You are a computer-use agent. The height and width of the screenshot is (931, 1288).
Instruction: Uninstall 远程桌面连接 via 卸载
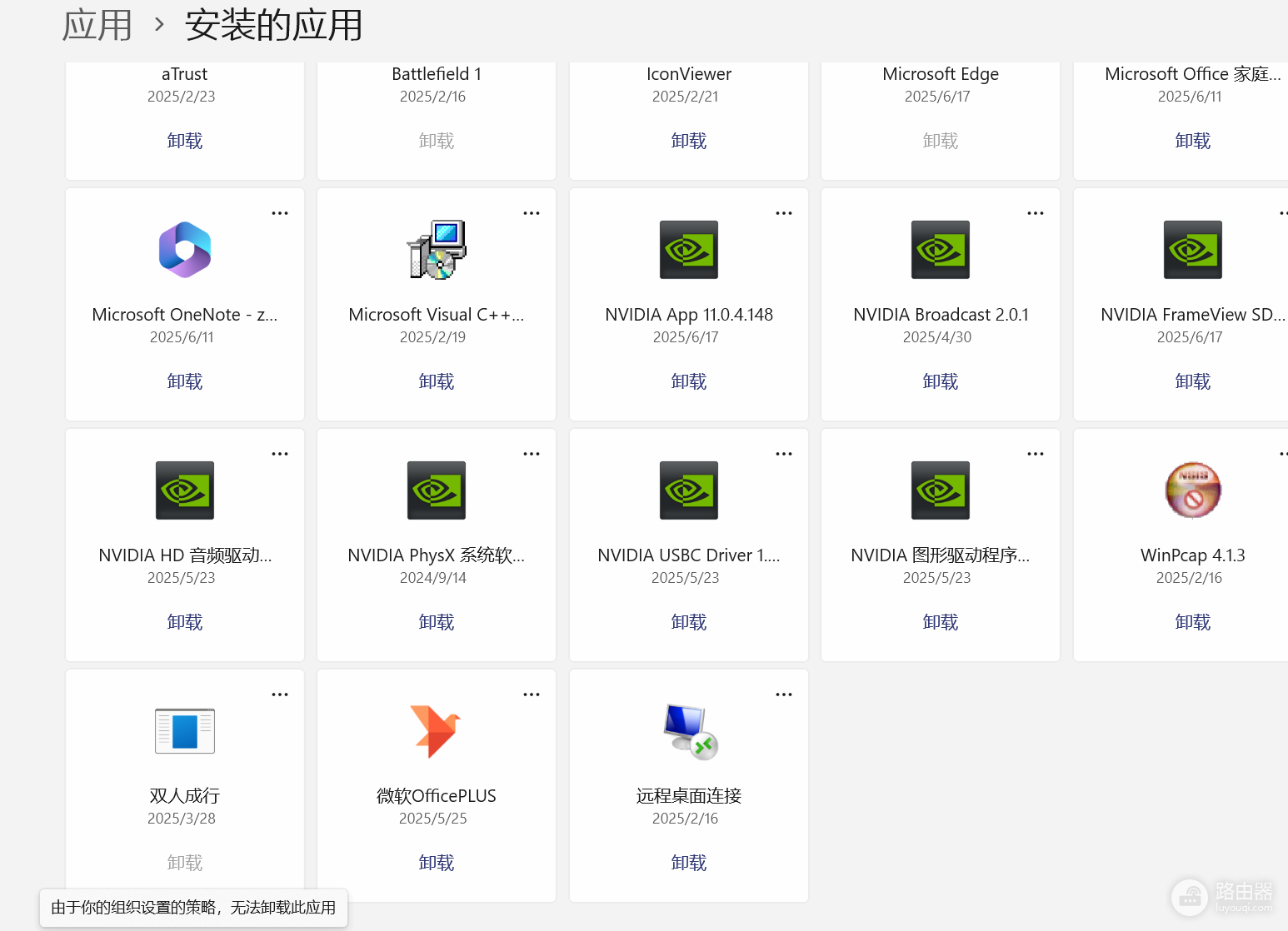pos(689,863)
